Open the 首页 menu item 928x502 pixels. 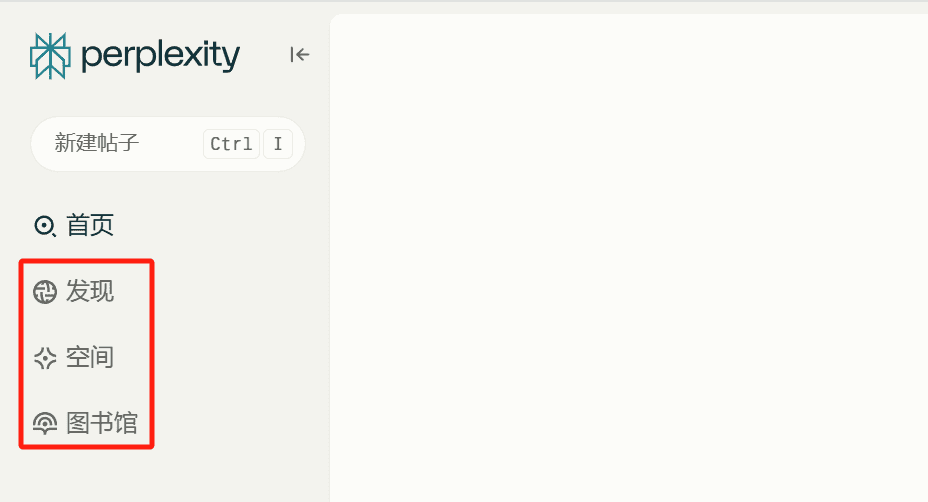[90, 226]
